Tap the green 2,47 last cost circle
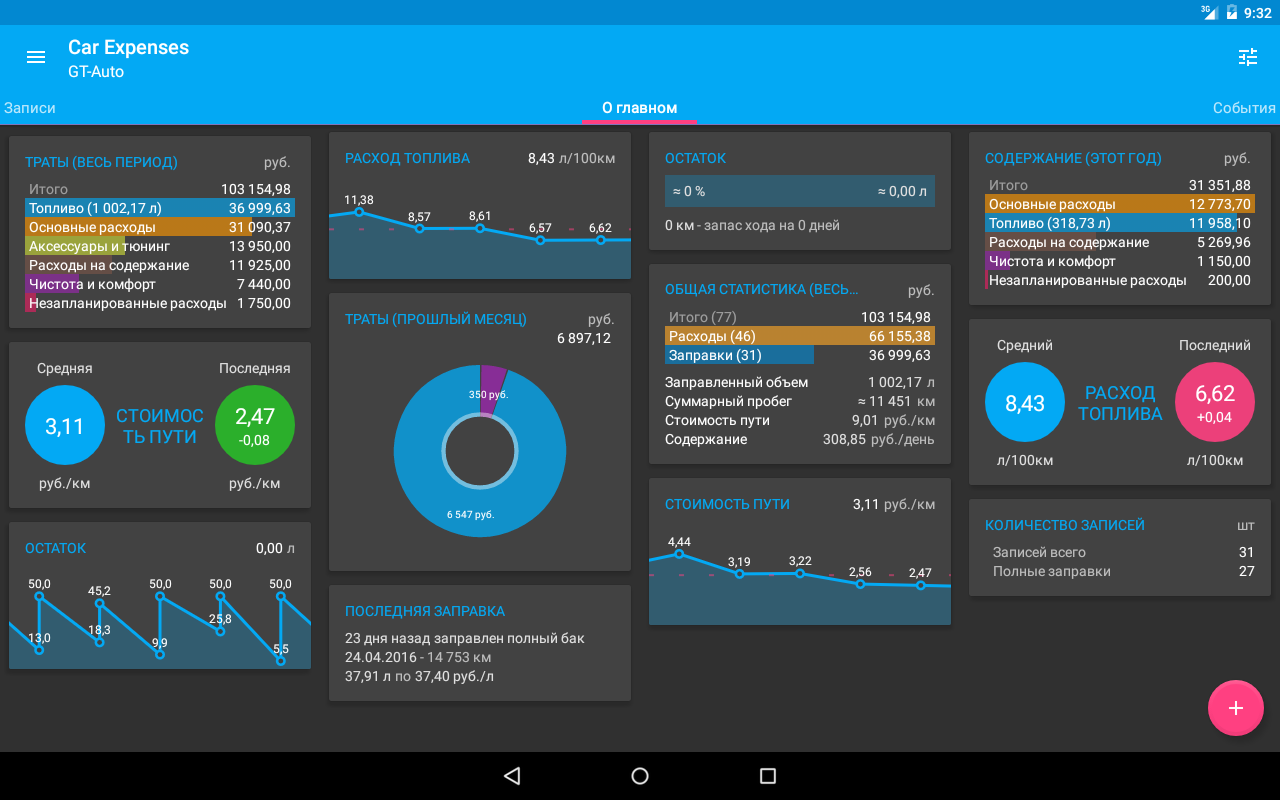 click(255, 427)
